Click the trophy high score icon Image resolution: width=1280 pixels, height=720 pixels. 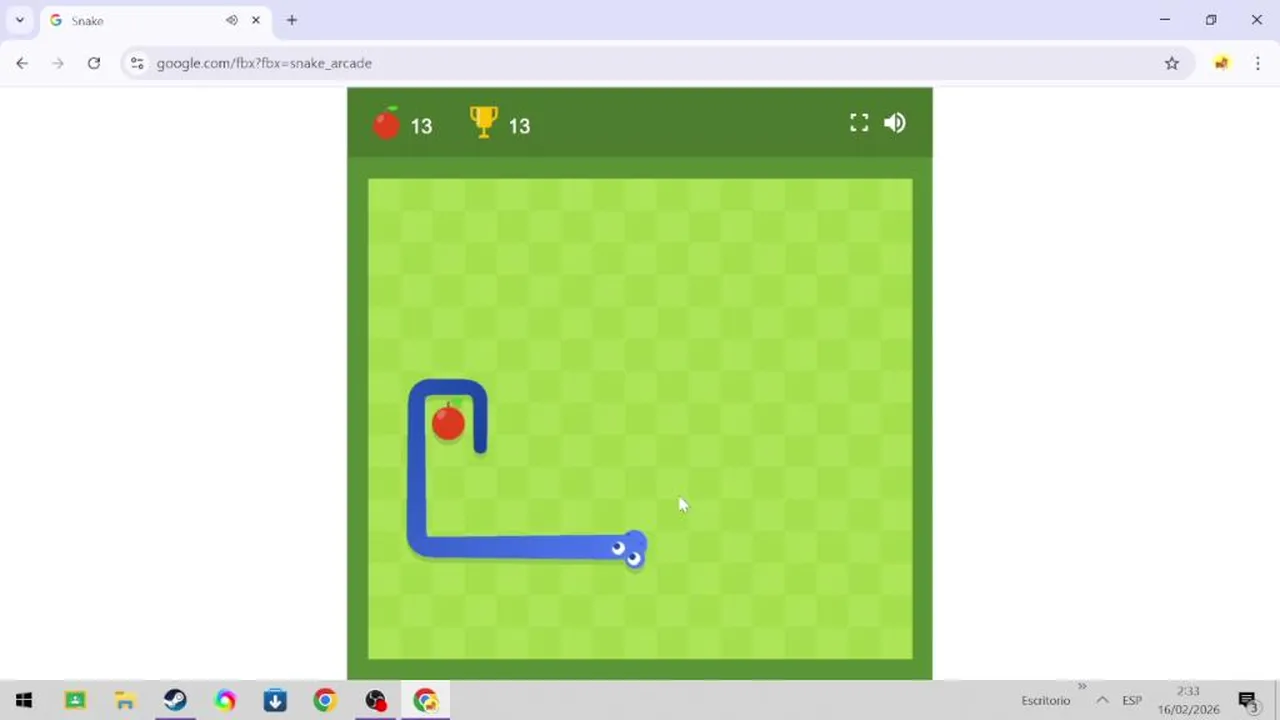point(484,122)
